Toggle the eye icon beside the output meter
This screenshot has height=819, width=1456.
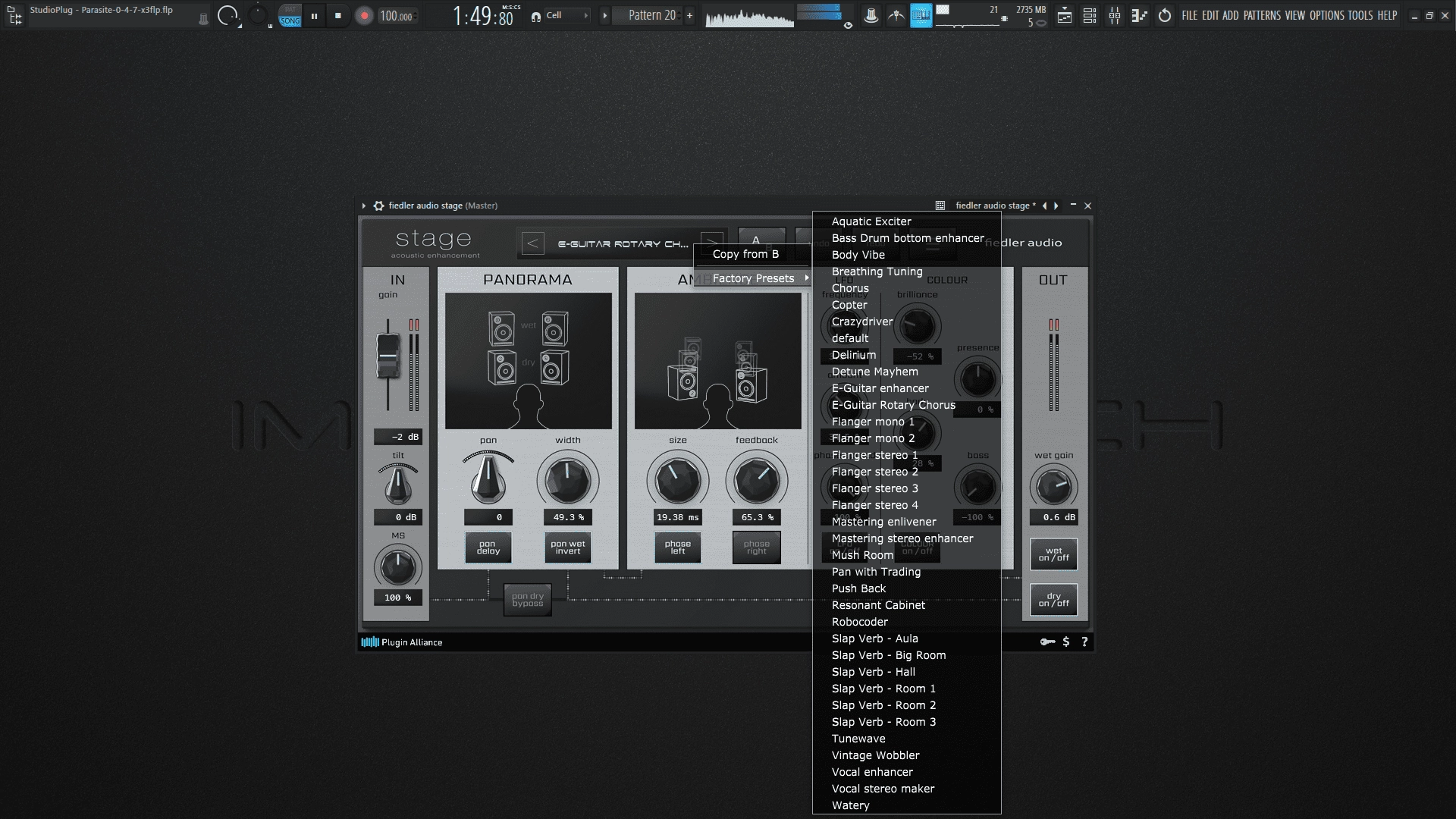point(848,25)
